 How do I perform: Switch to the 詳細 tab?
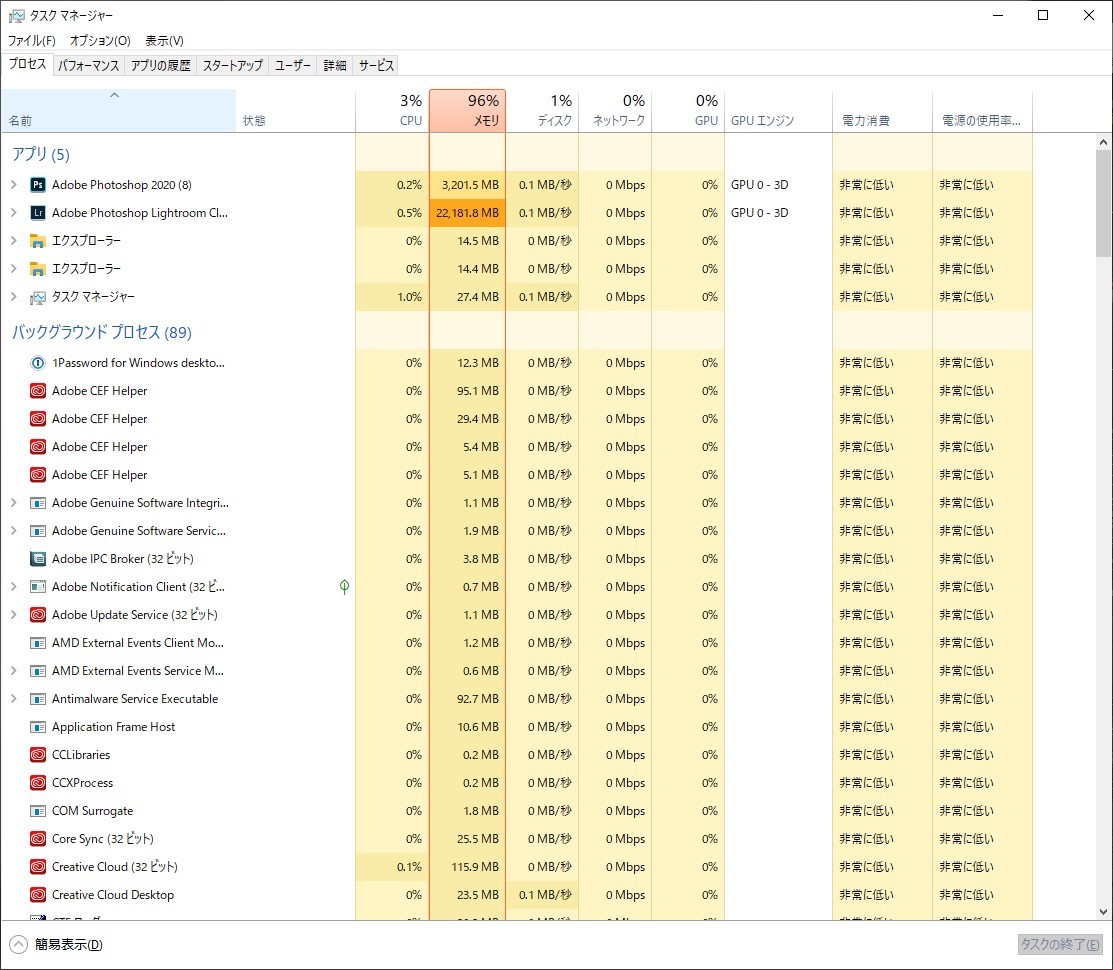tap(335, 65)
